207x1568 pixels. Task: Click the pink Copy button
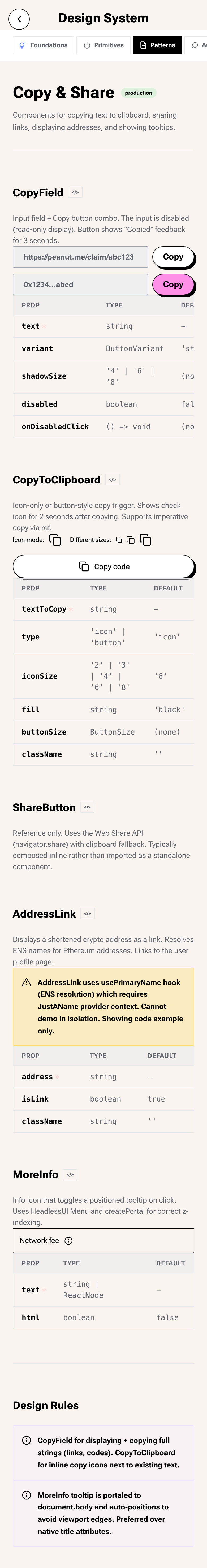pos(173,284)
